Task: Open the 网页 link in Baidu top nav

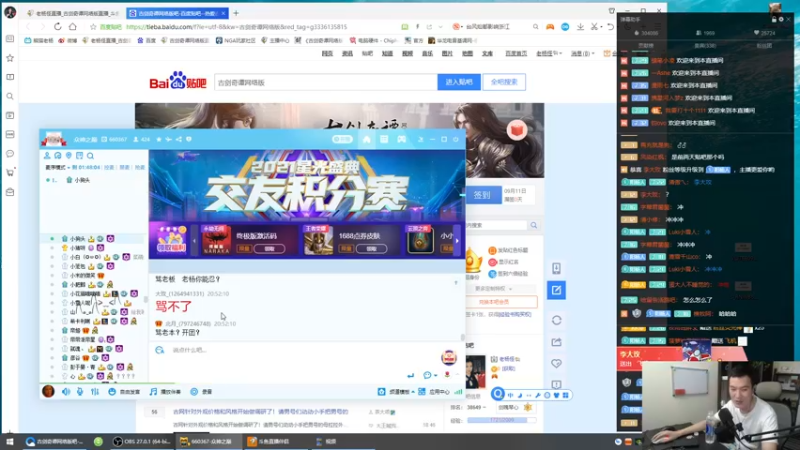Action: pos(328,54)
